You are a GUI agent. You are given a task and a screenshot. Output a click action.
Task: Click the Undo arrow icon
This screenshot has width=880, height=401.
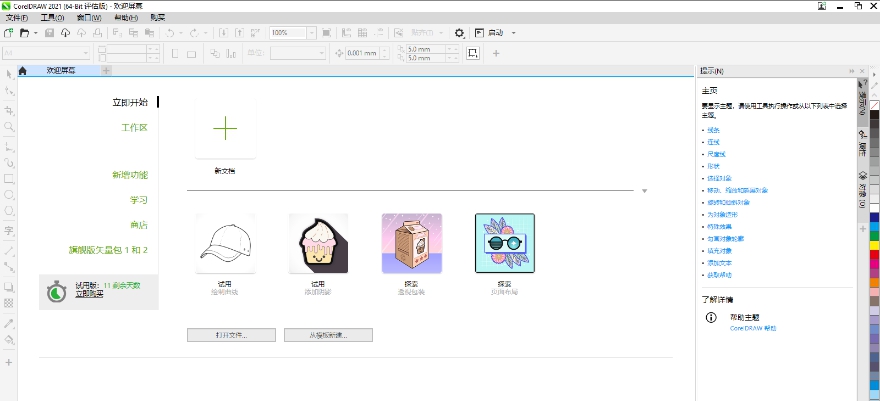coord(169,33)
